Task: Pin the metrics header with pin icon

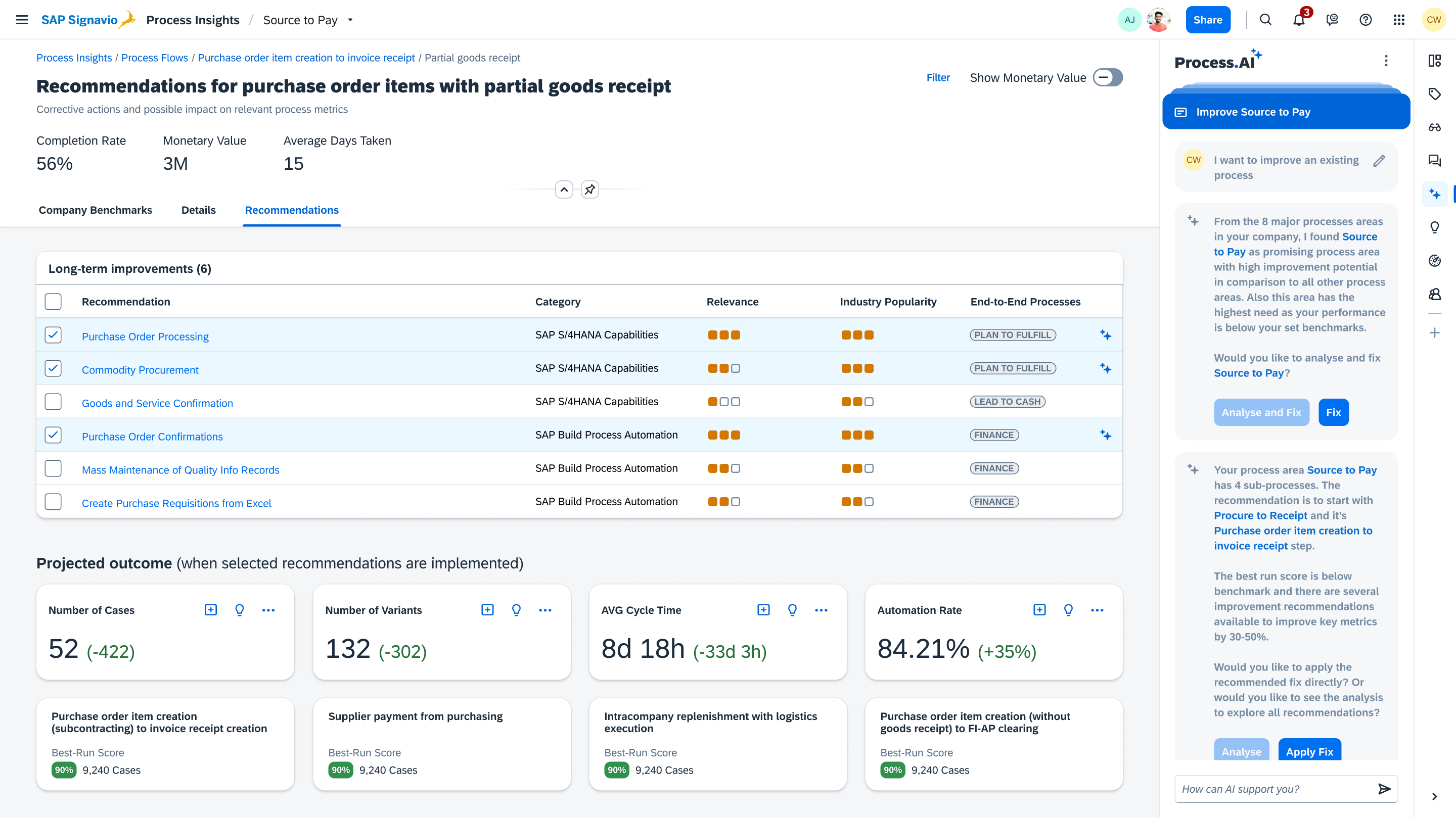Action: point(589,189)
